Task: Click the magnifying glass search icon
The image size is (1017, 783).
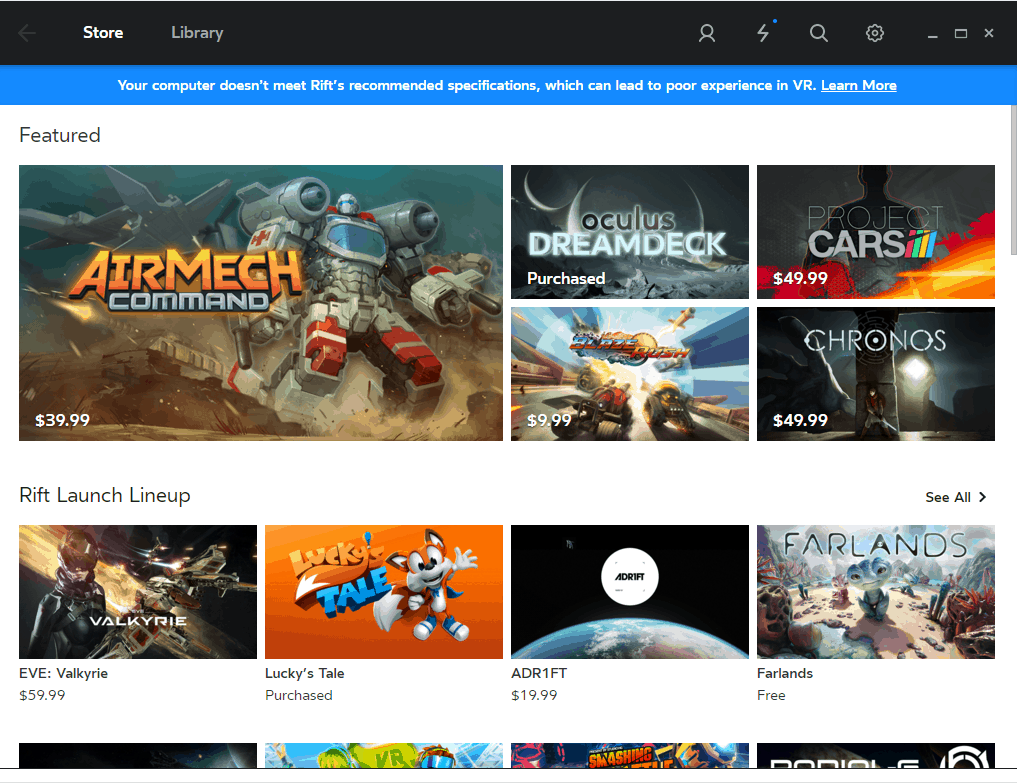Action: 819,33
